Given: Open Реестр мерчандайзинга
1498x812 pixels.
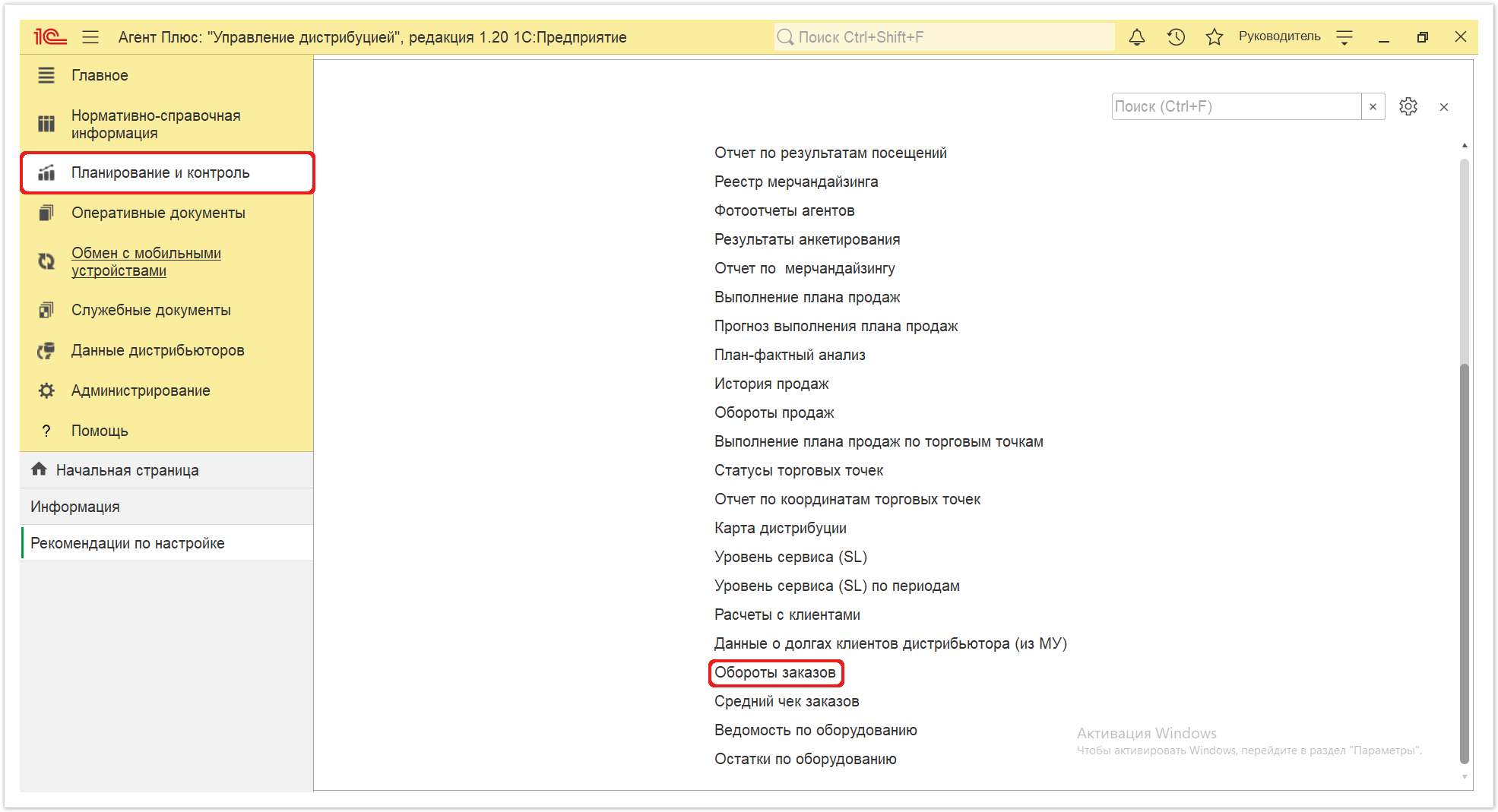Looking at the screenshot, I should click(796, 182).
